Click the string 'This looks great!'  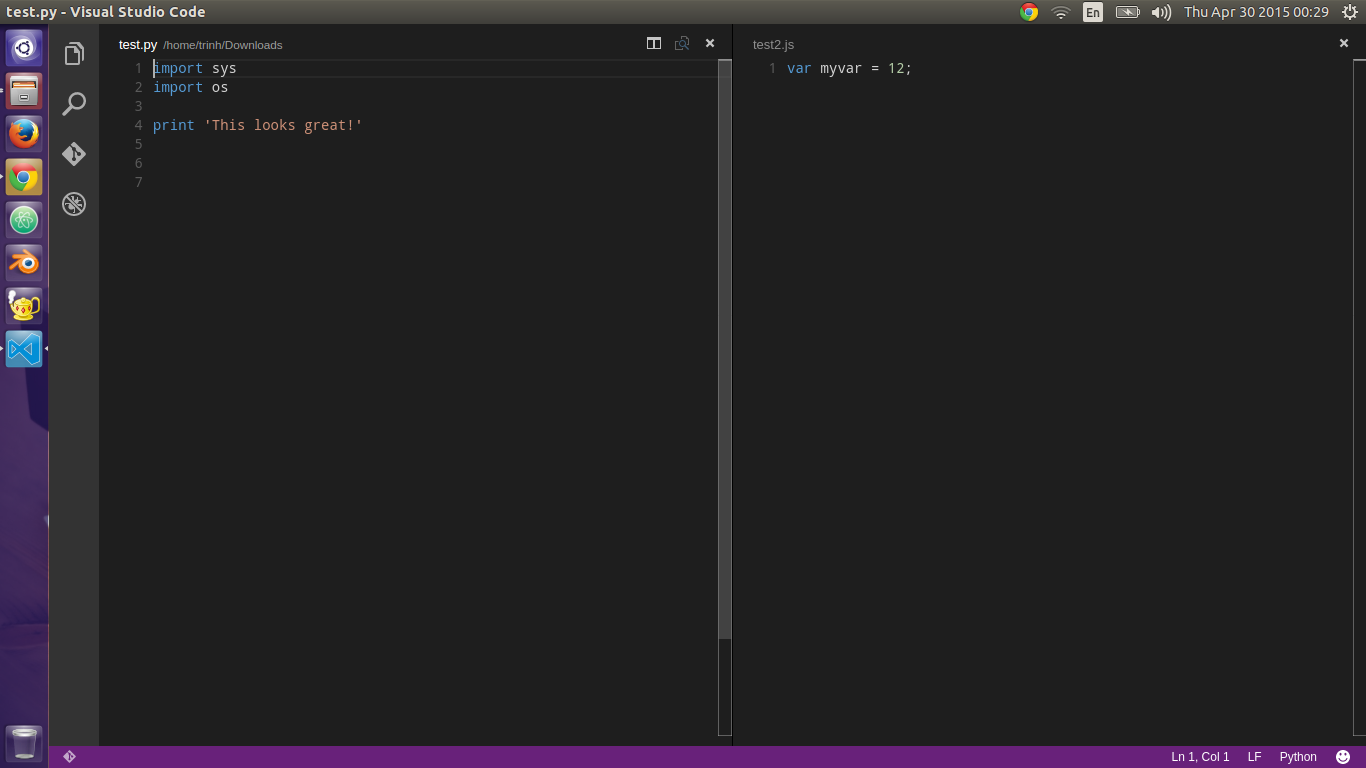pos(283,125)
